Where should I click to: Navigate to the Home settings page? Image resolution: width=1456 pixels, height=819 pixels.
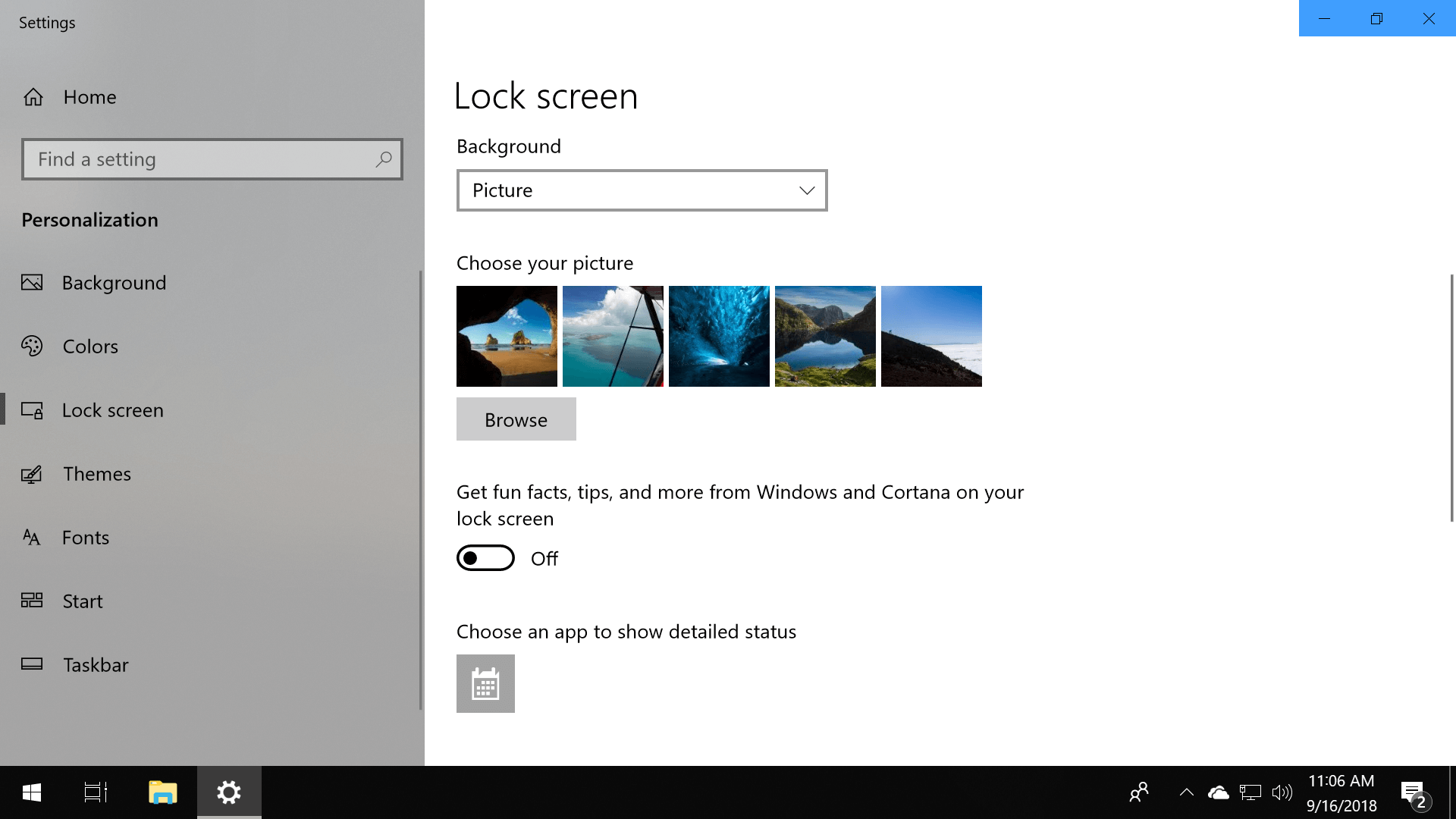90,96
